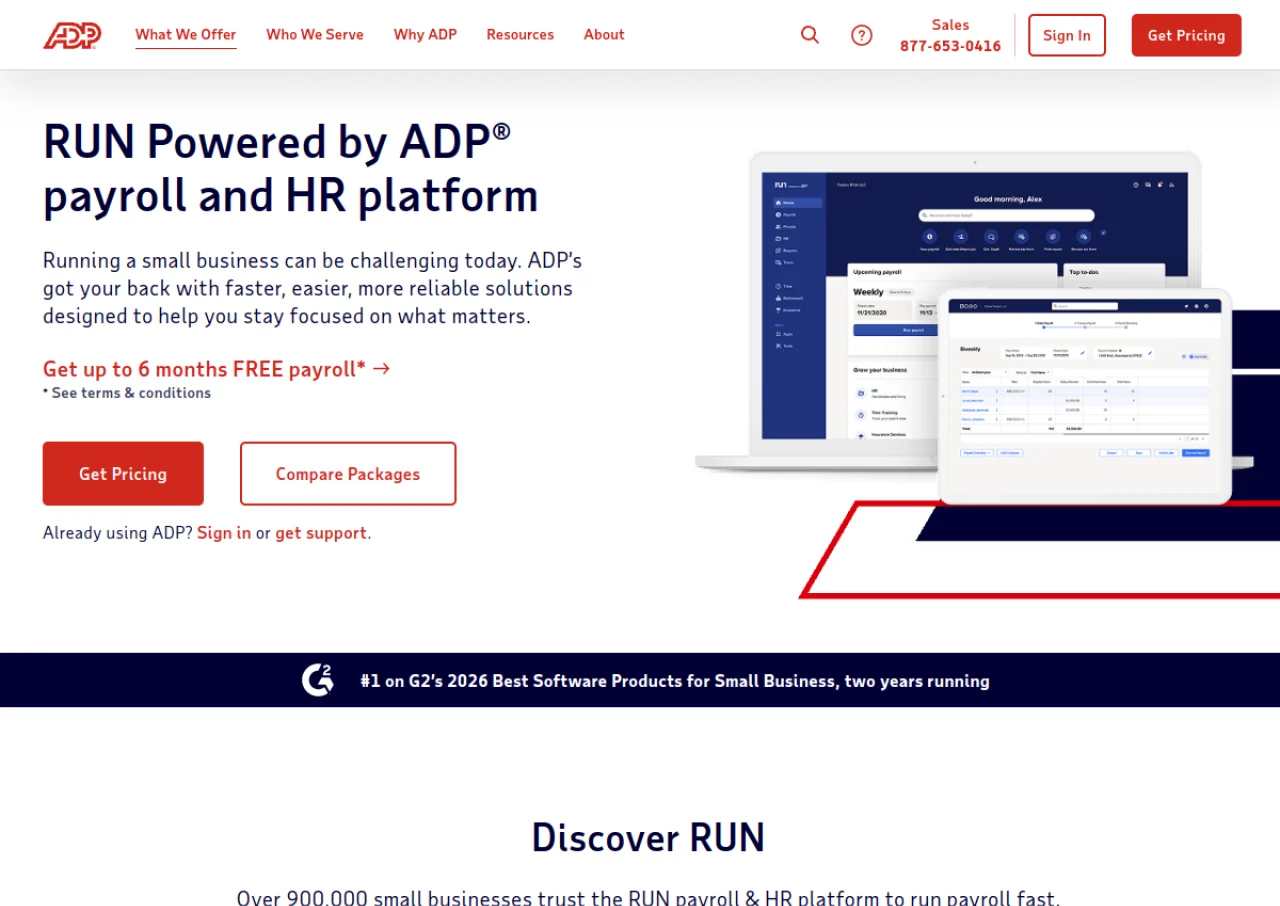Image resolution: width=1280 pixels, height=906 pixels.
Task: Click Get Pricing in the header
Action: [1186, 35]
